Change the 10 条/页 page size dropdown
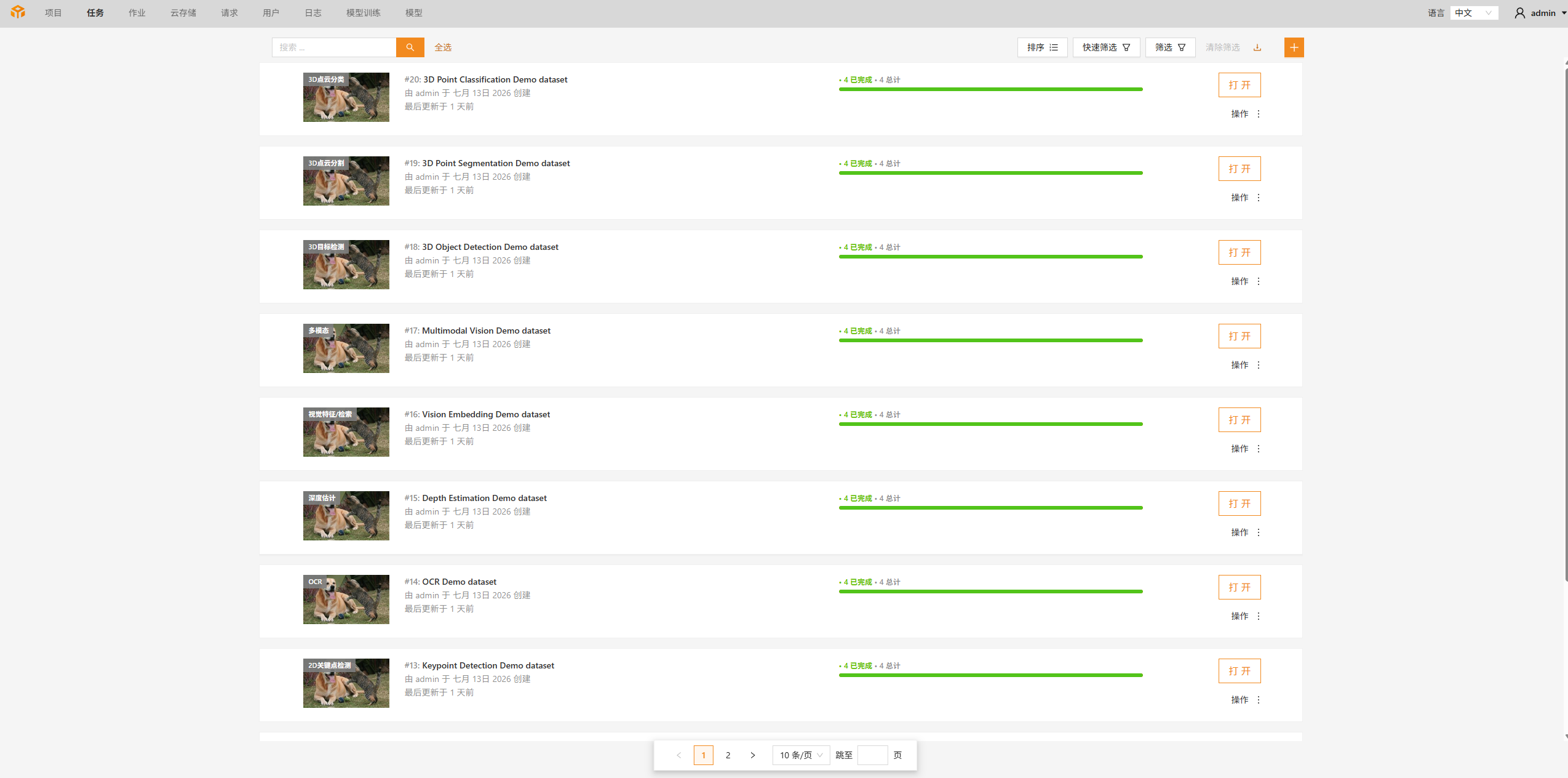Image resolution: width=1568 pixels, height=778 pixels. 801,755
